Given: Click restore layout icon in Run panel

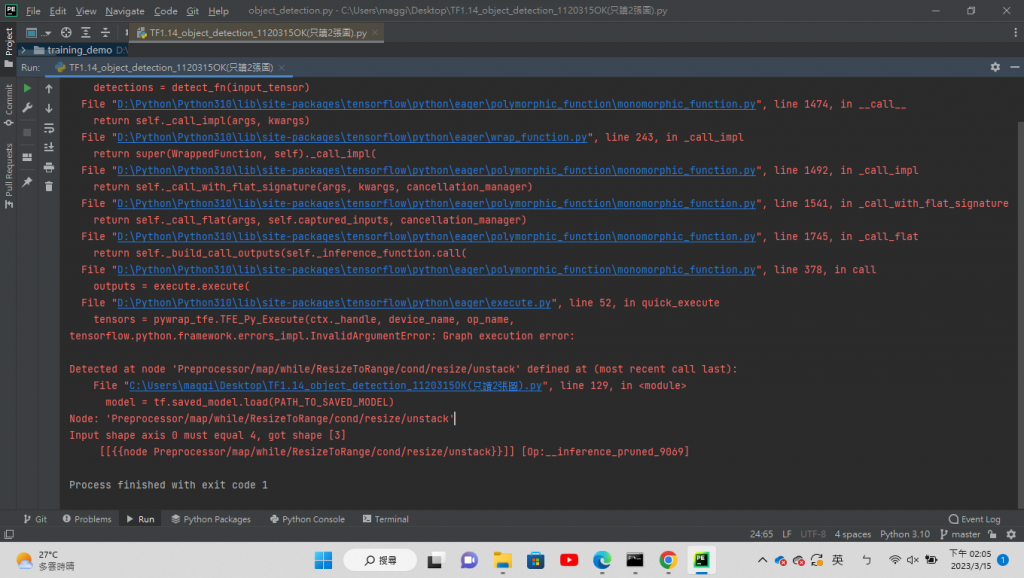Looking at the screenshot, I should [27, 157].
